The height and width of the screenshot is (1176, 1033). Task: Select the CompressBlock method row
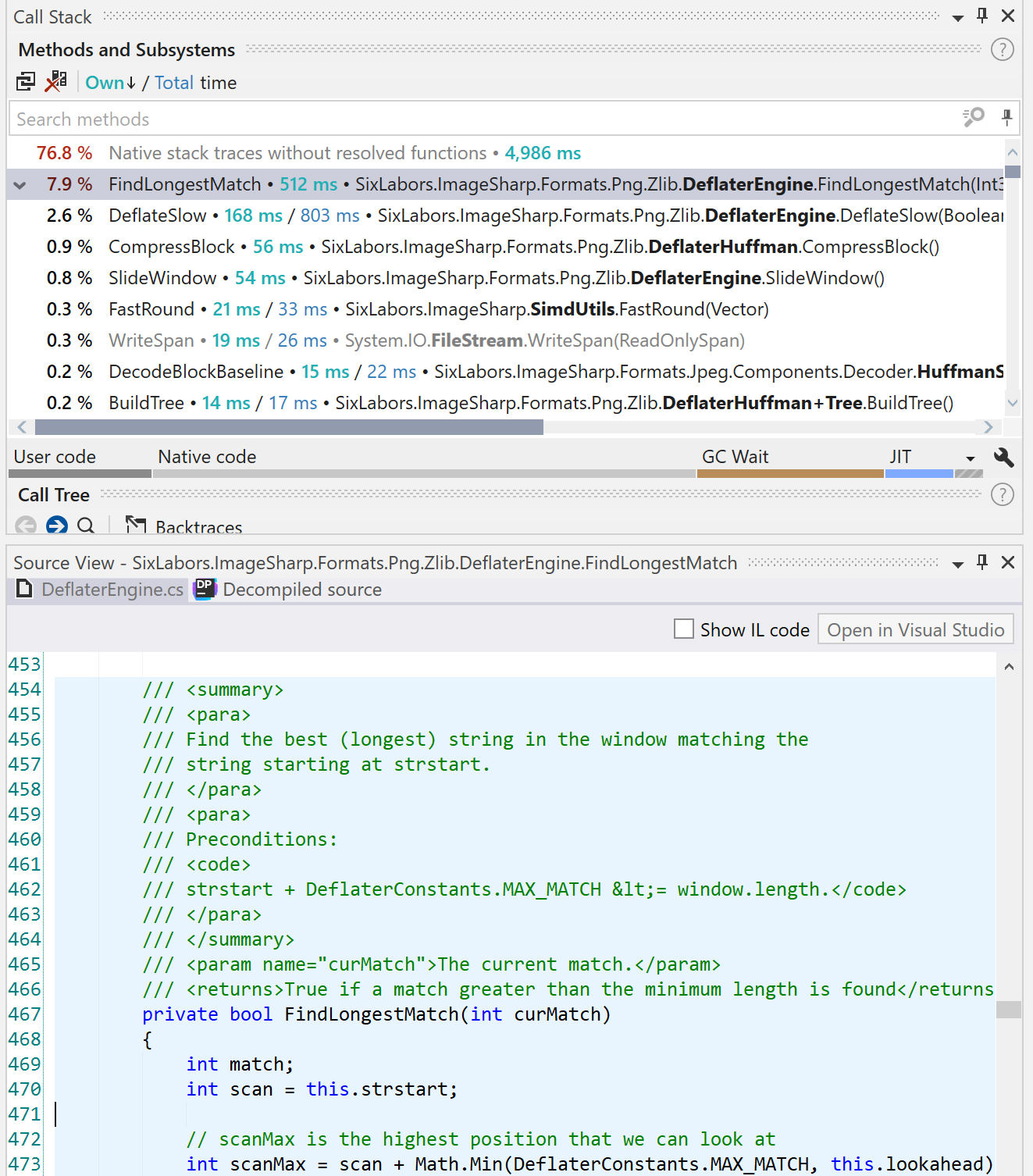(x=505, y=247)
